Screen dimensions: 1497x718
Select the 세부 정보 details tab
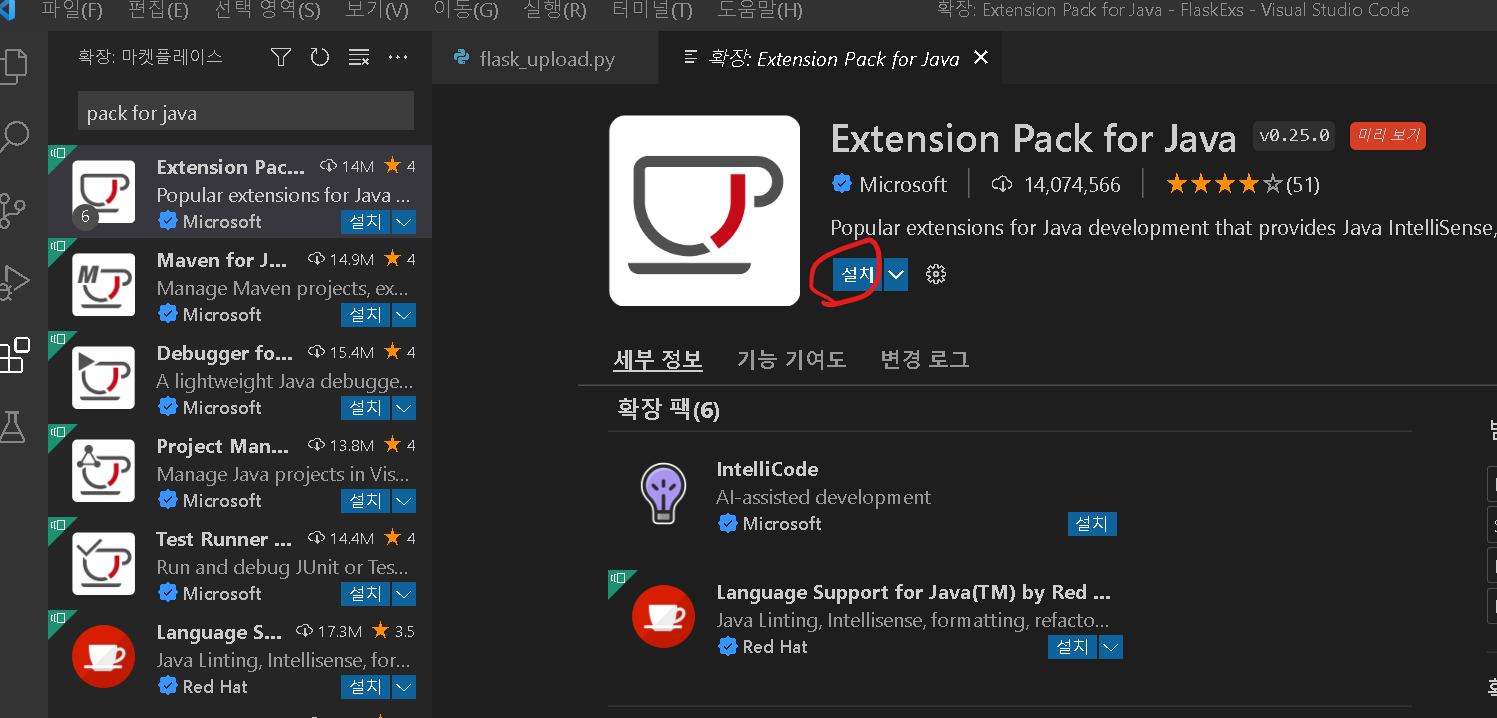tap(657, 360)
